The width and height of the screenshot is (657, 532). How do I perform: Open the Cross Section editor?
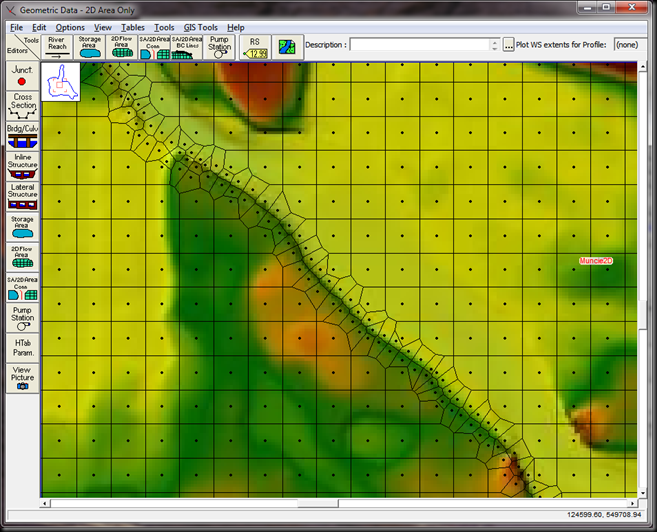point(22,104)
